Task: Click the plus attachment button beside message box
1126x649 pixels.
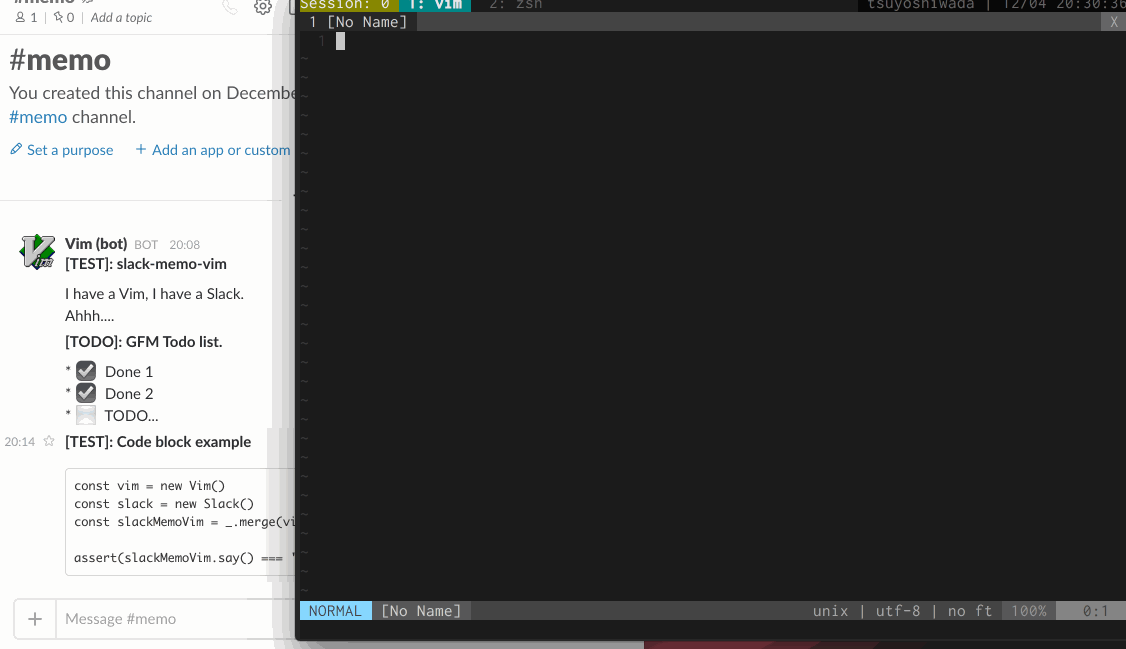Action: (35, 619)
